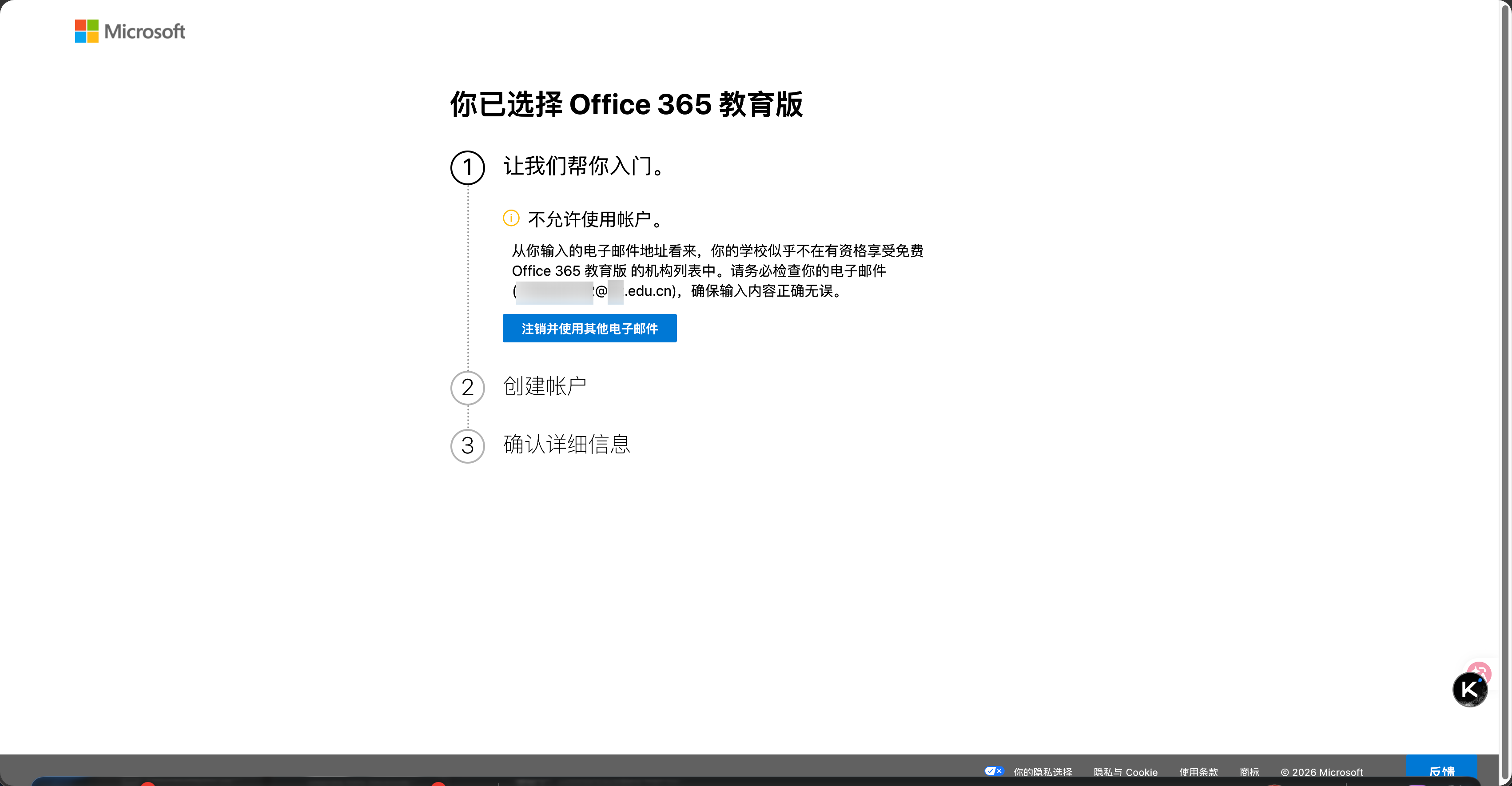Click the 确认详细信息 step label
Image resolution: width=1512 pixels, height=786 pixels.
click(x=566, y=445)
